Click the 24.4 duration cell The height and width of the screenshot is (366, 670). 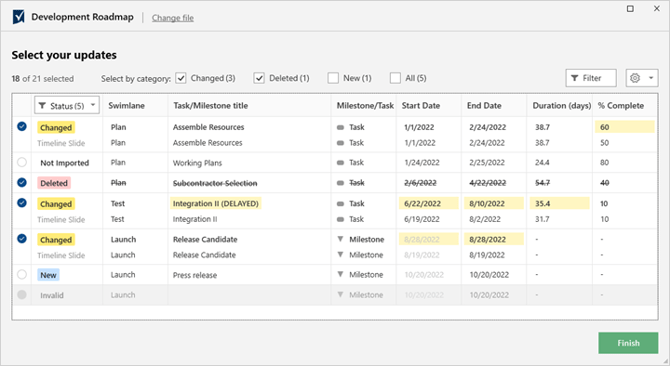click(542, 163)
